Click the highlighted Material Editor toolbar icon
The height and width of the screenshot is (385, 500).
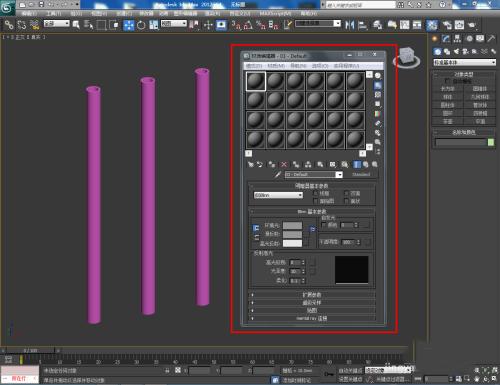pos(432,25)
